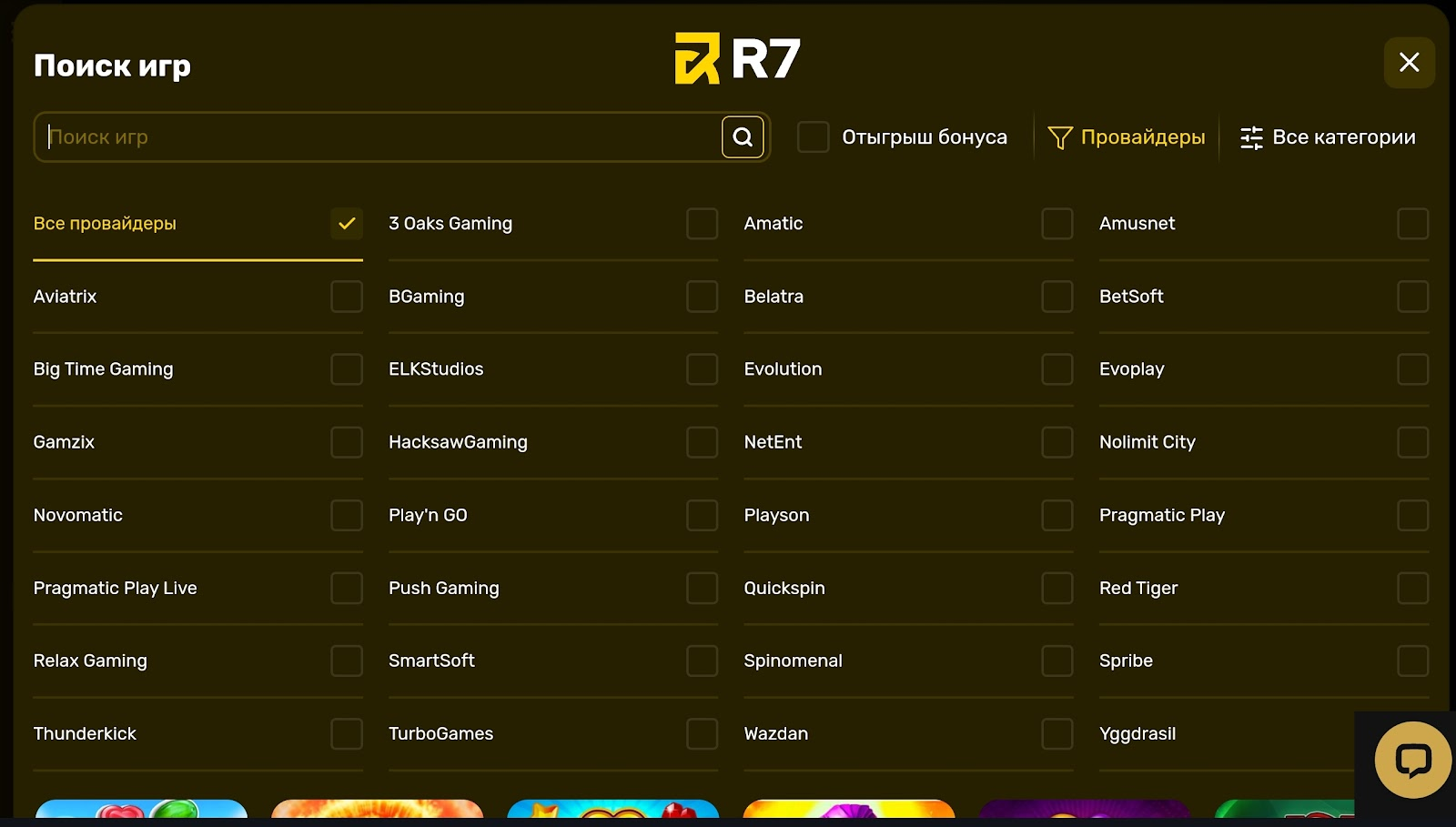The width and height of the screenshot is (1456, 827).
Task: Tick the Pragmatic Play checkbox
Action: [x=1412, y=515]
